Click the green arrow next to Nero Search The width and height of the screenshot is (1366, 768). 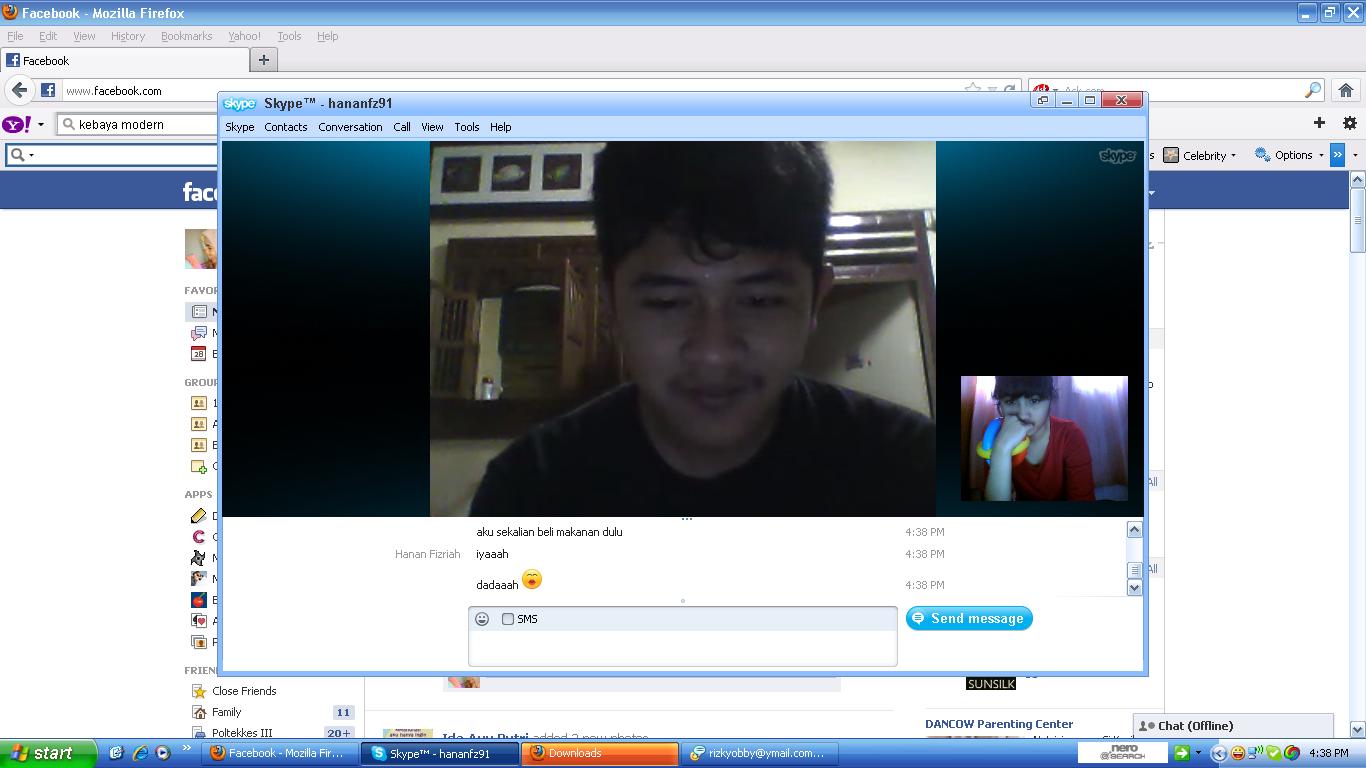[1182, 753]
